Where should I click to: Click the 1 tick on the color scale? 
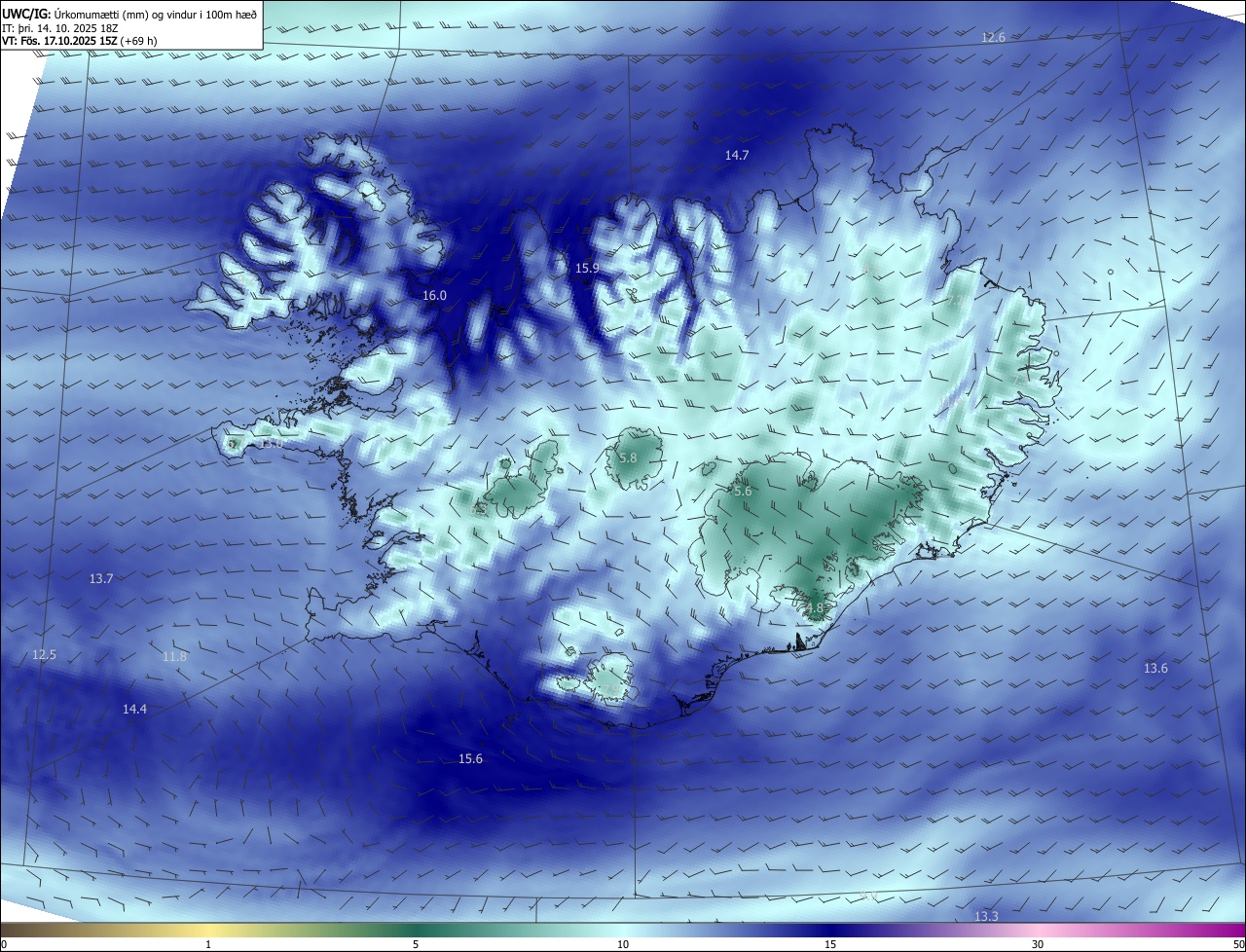click(208, 944)
